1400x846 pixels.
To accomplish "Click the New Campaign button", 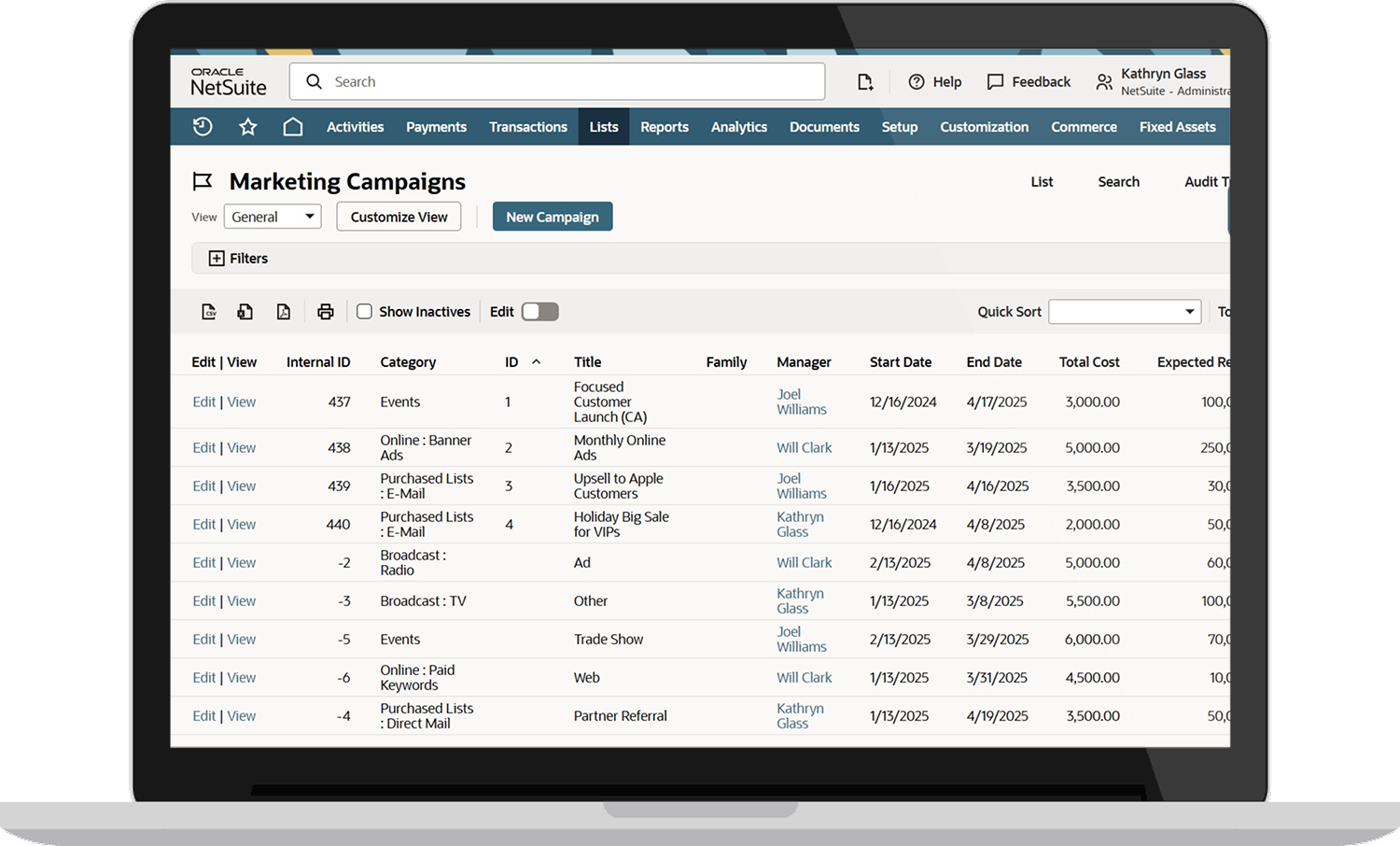I will tap(552, 217).
